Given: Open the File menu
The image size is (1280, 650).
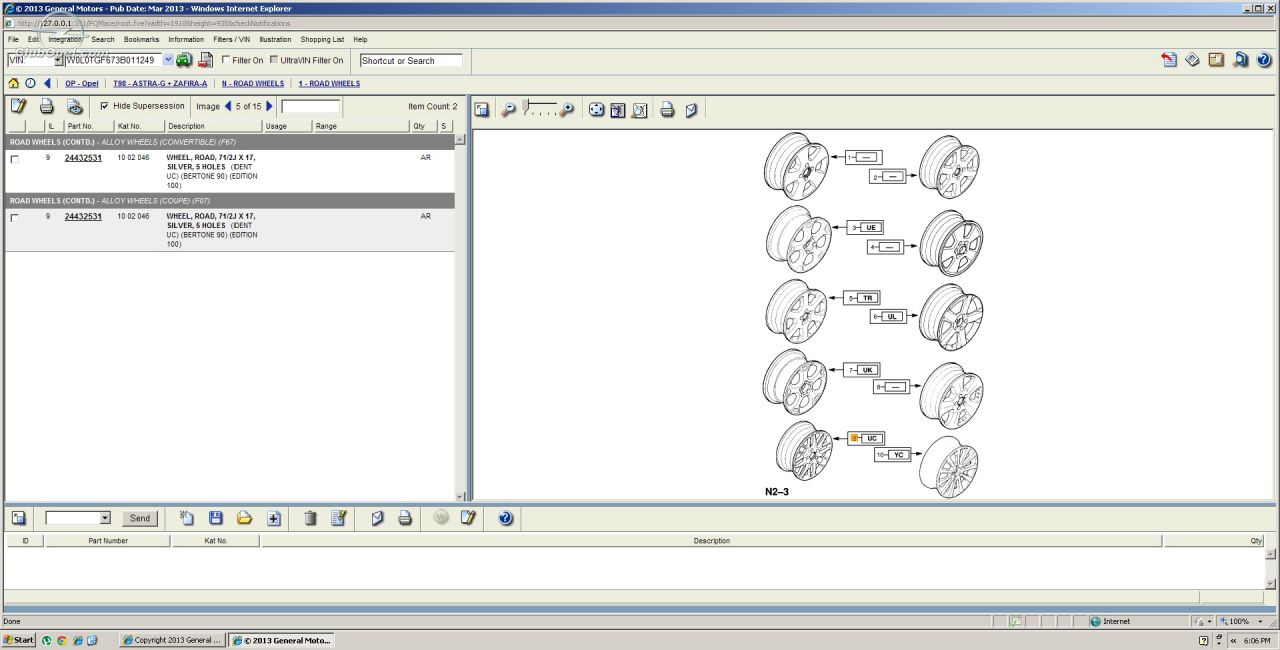Looking at the screenshot, I should click(x=13, y=40).
